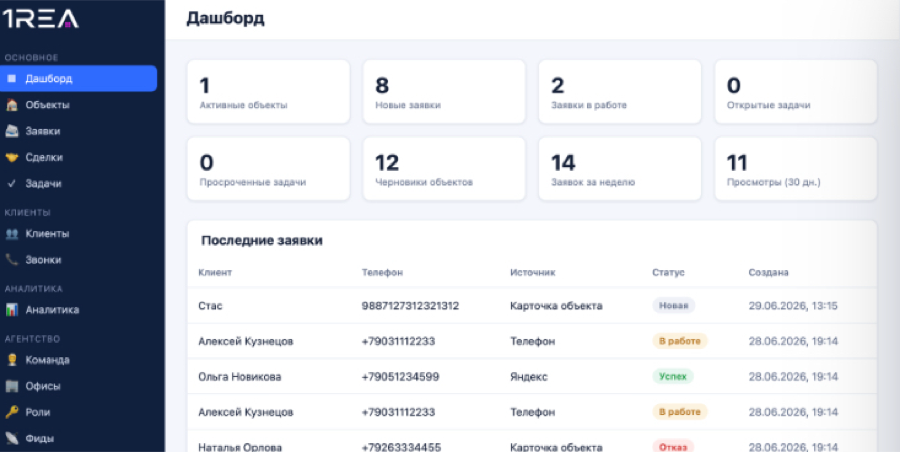Click the handshake icon beside Сделки
900x452 pixels.
(11, 157)
